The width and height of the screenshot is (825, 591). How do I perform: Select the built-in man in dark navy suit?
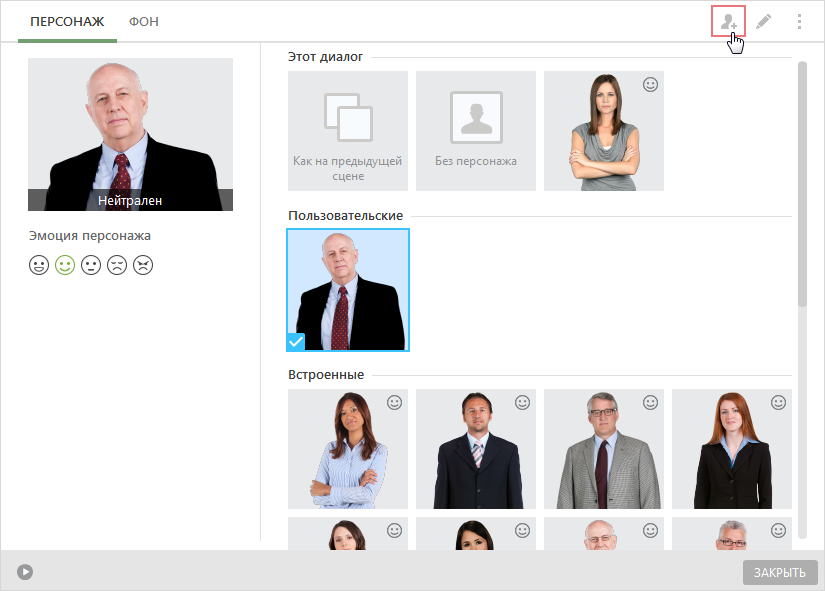coord(476,449)
